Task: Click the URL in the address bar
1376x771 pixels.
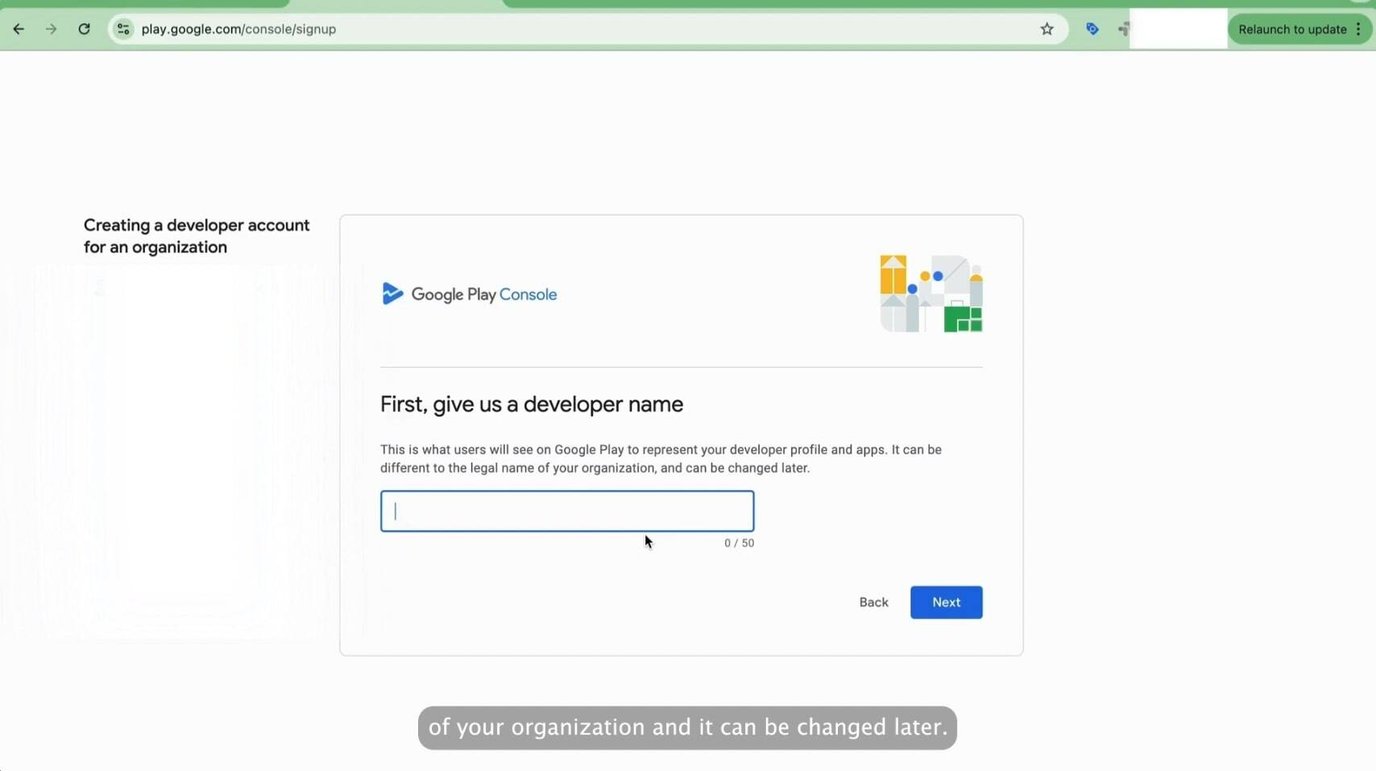Action: pos(236,29)
